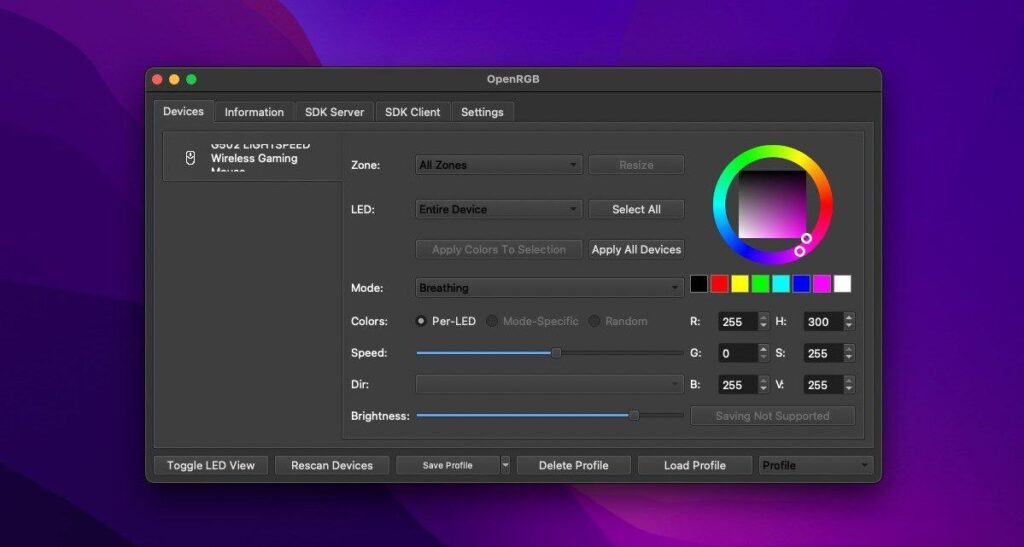Click the Saving Not Supported button
This screenshot has height=547, width=1024.
773,416
